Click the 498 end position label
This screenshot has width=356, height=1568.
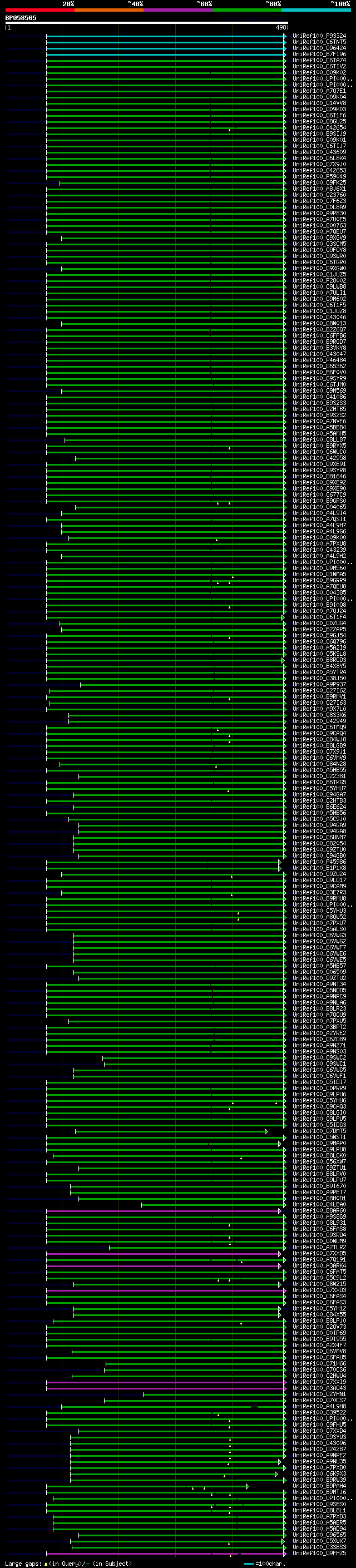tap(280, 27)
